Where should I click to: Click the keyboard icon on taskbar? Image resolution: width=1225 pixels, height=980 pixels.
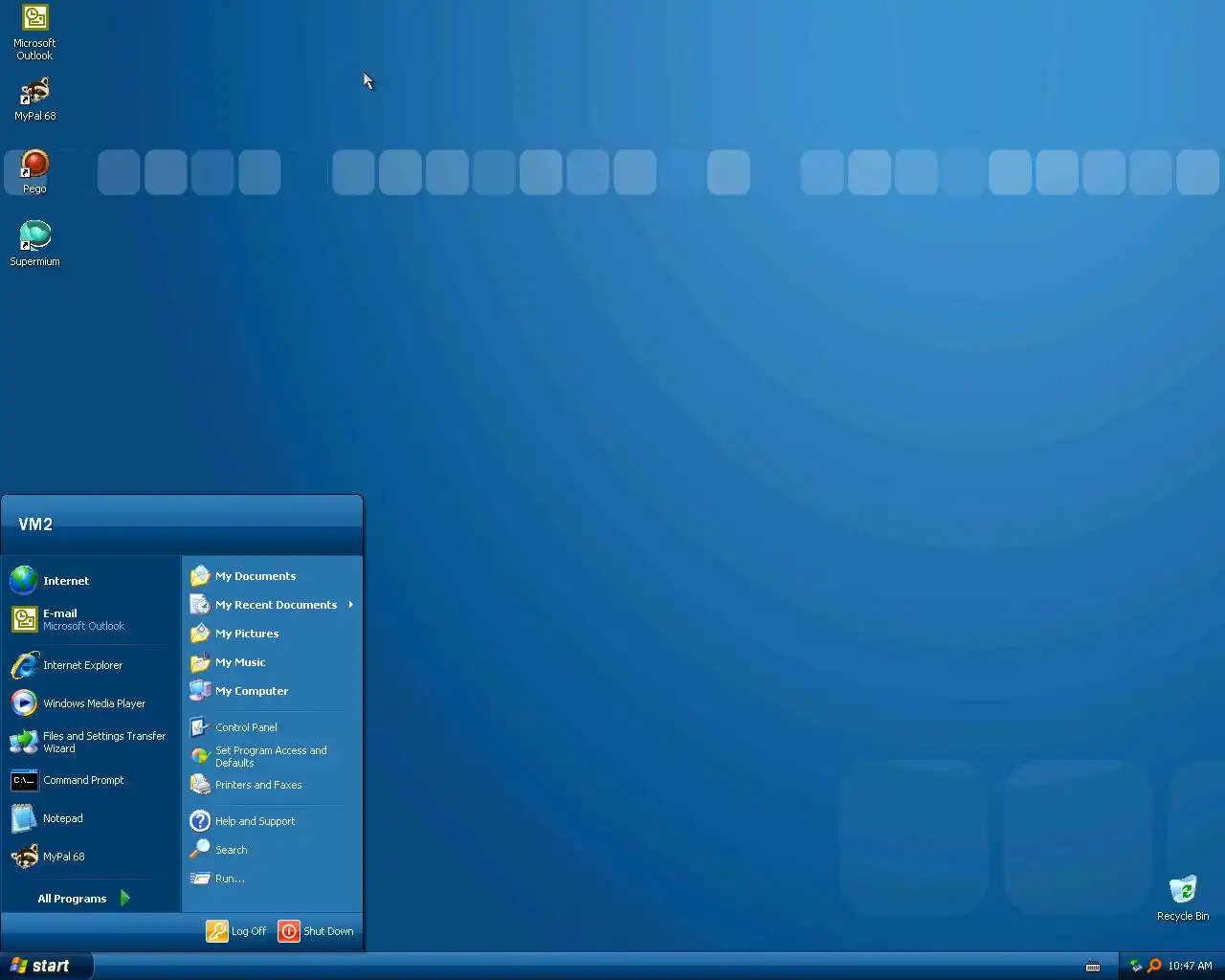point(1093,967)
